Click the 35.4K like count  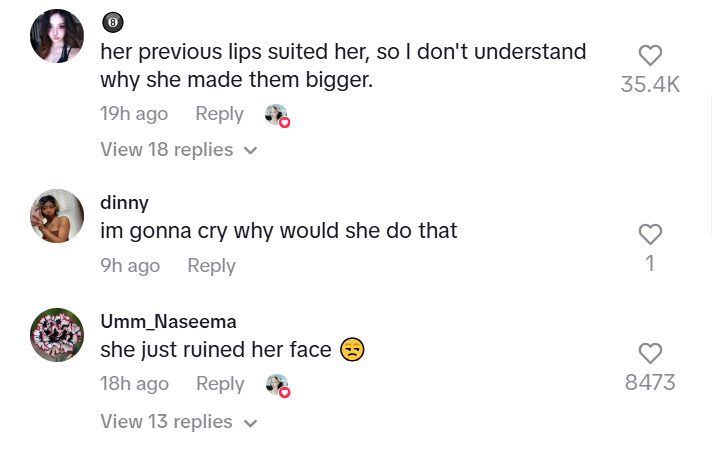[x=650, y=85]
